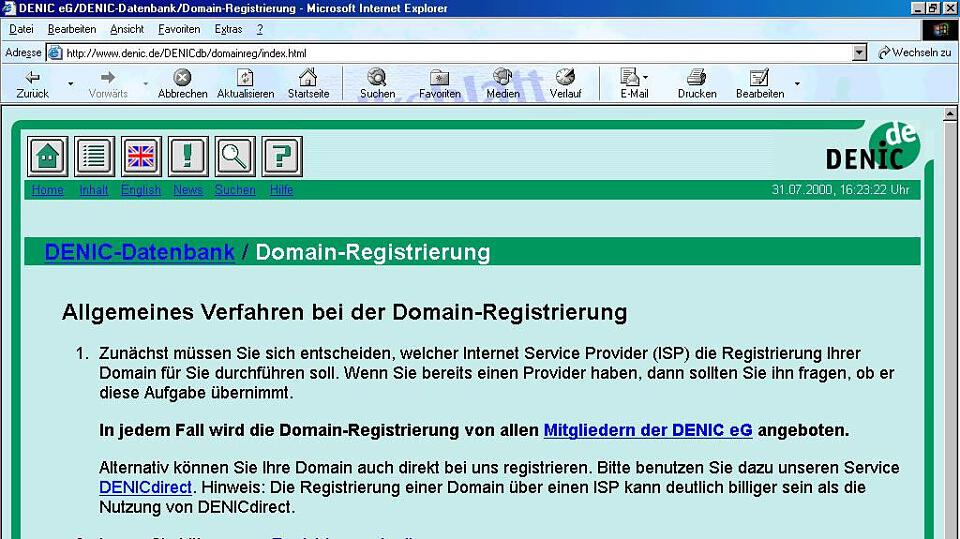Click the DENIC home icon button

[x=47, y=157]
